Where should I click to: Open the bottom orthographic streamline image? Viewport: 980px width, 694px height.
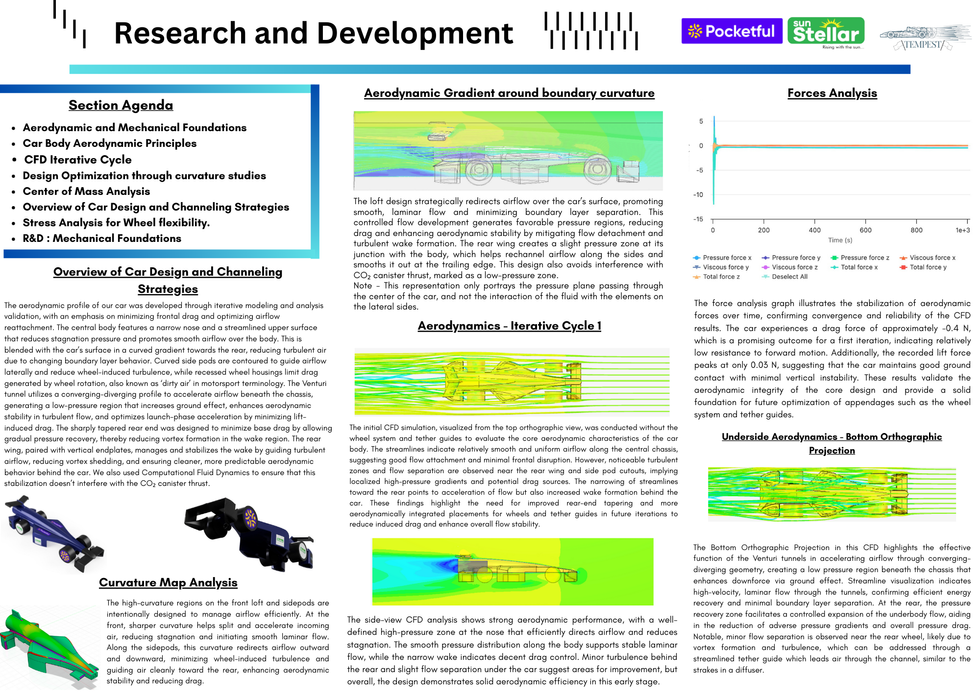coord(832,494)
